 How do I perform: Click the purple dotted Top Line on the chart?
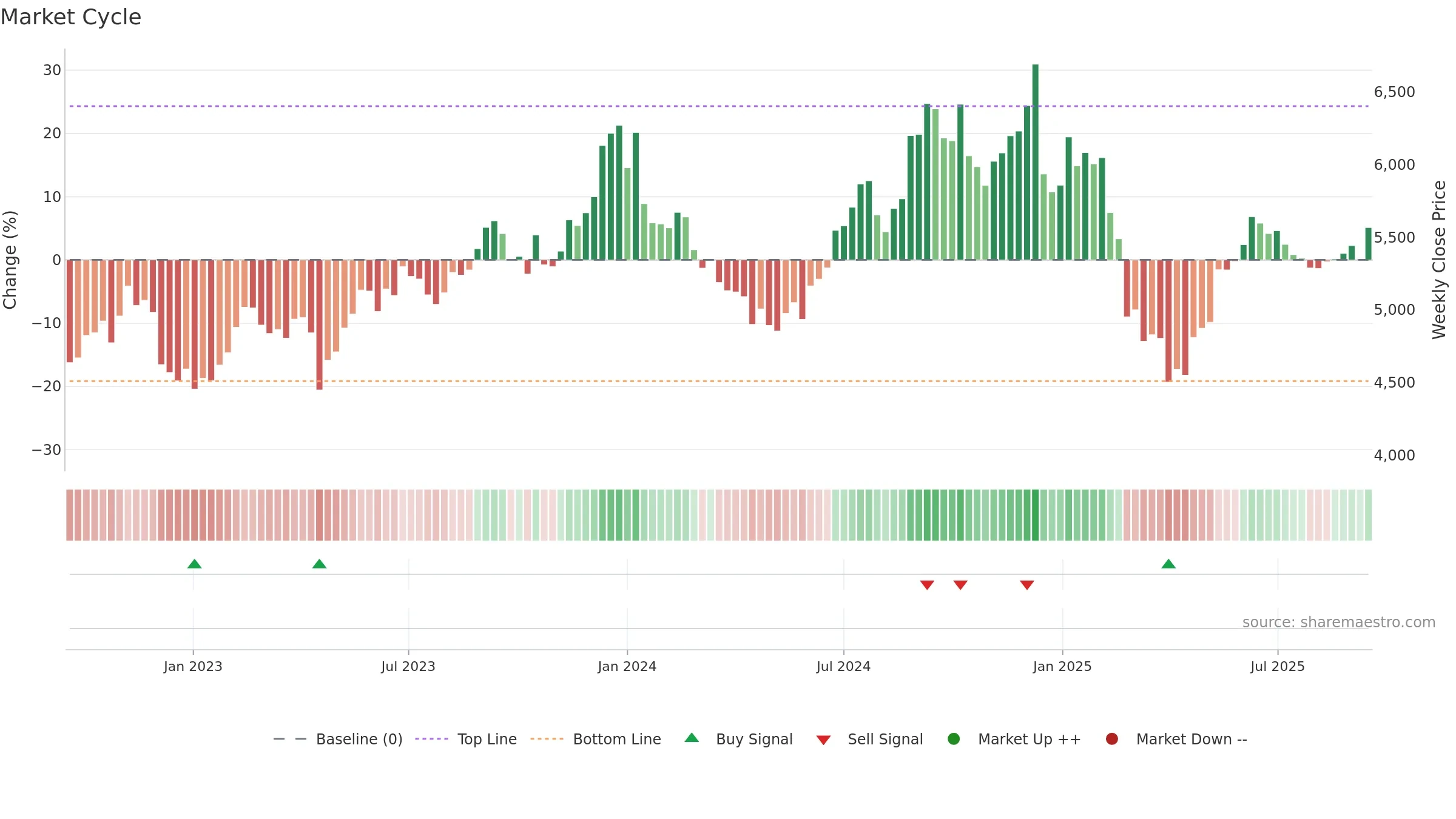[x=719, y=106]
